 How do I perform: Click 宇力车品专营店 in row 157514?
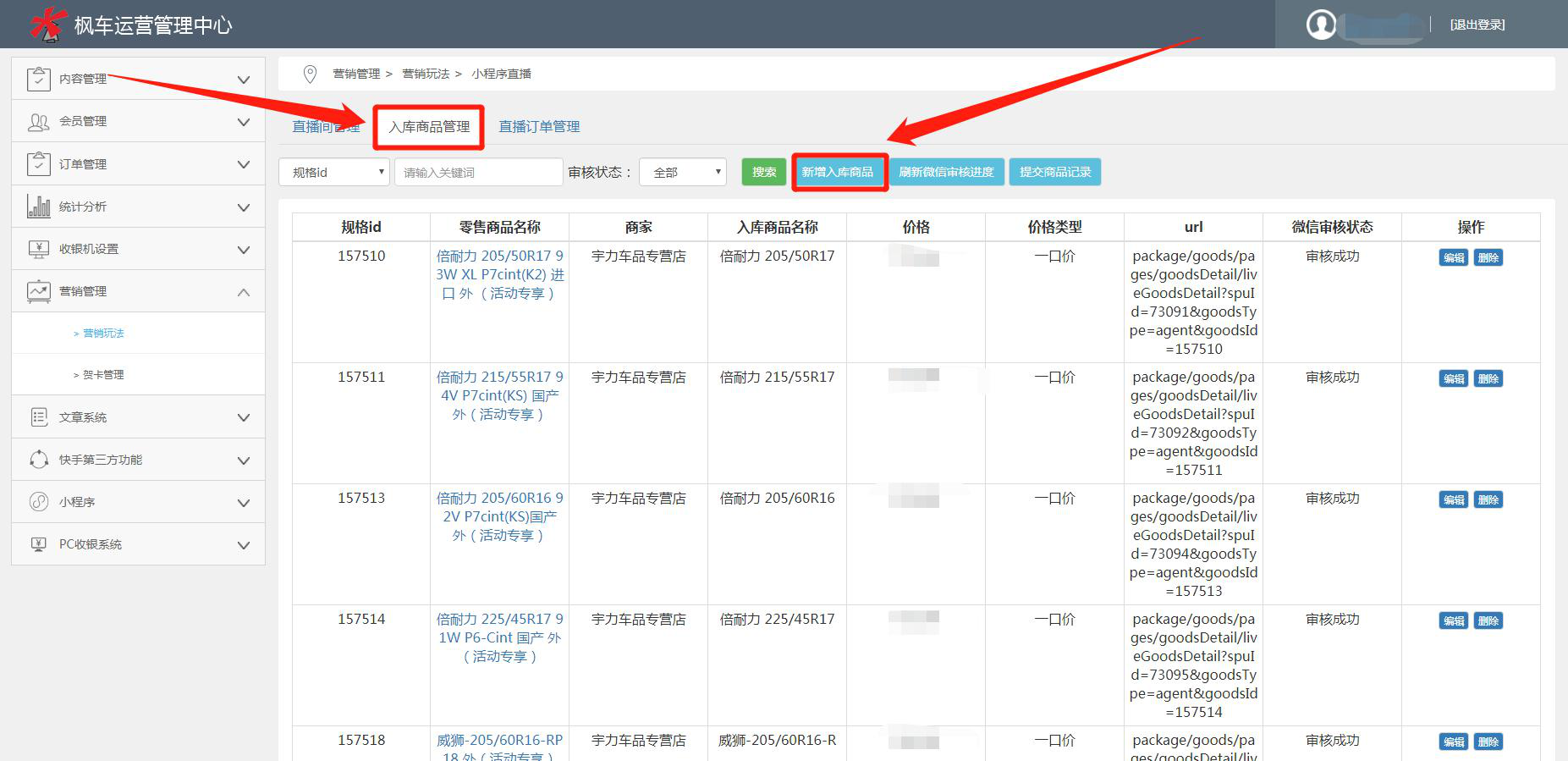[x=639, y=619]
